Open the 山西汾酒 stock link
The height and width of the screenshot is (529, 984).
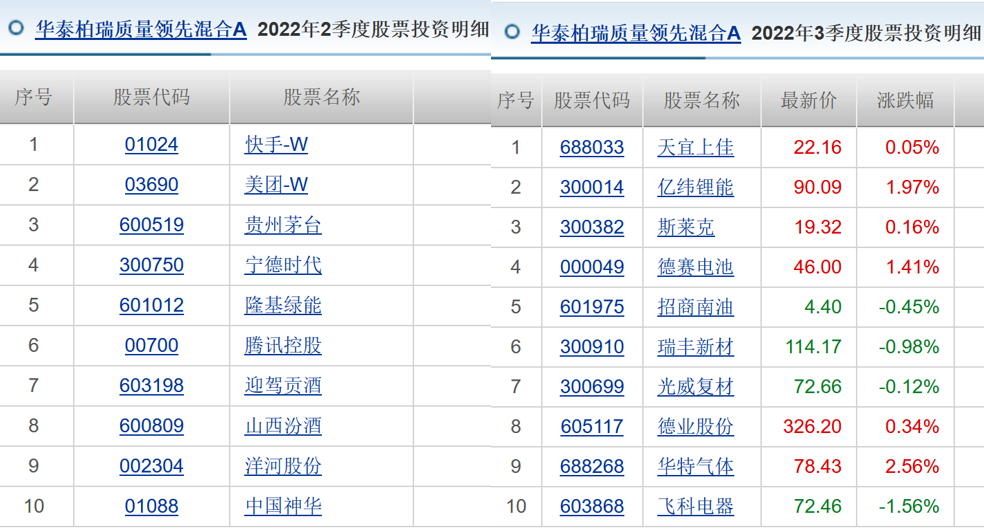[283, 425]
